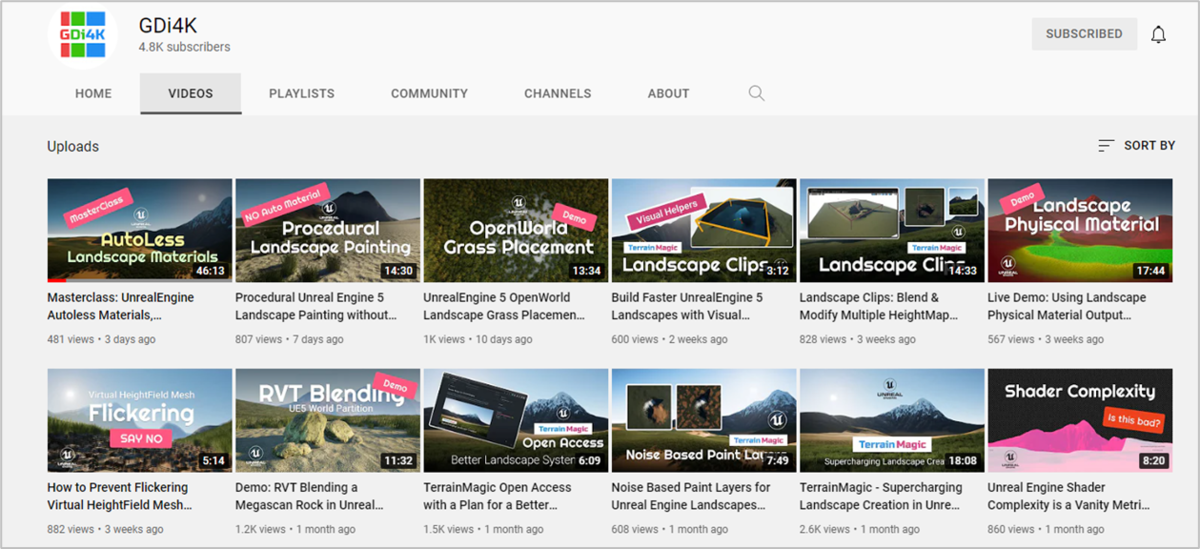This screenshot has height=549, width=1200.
Task: Open Shader Complexity thumbnail
Action: [x=1080, y=421]
